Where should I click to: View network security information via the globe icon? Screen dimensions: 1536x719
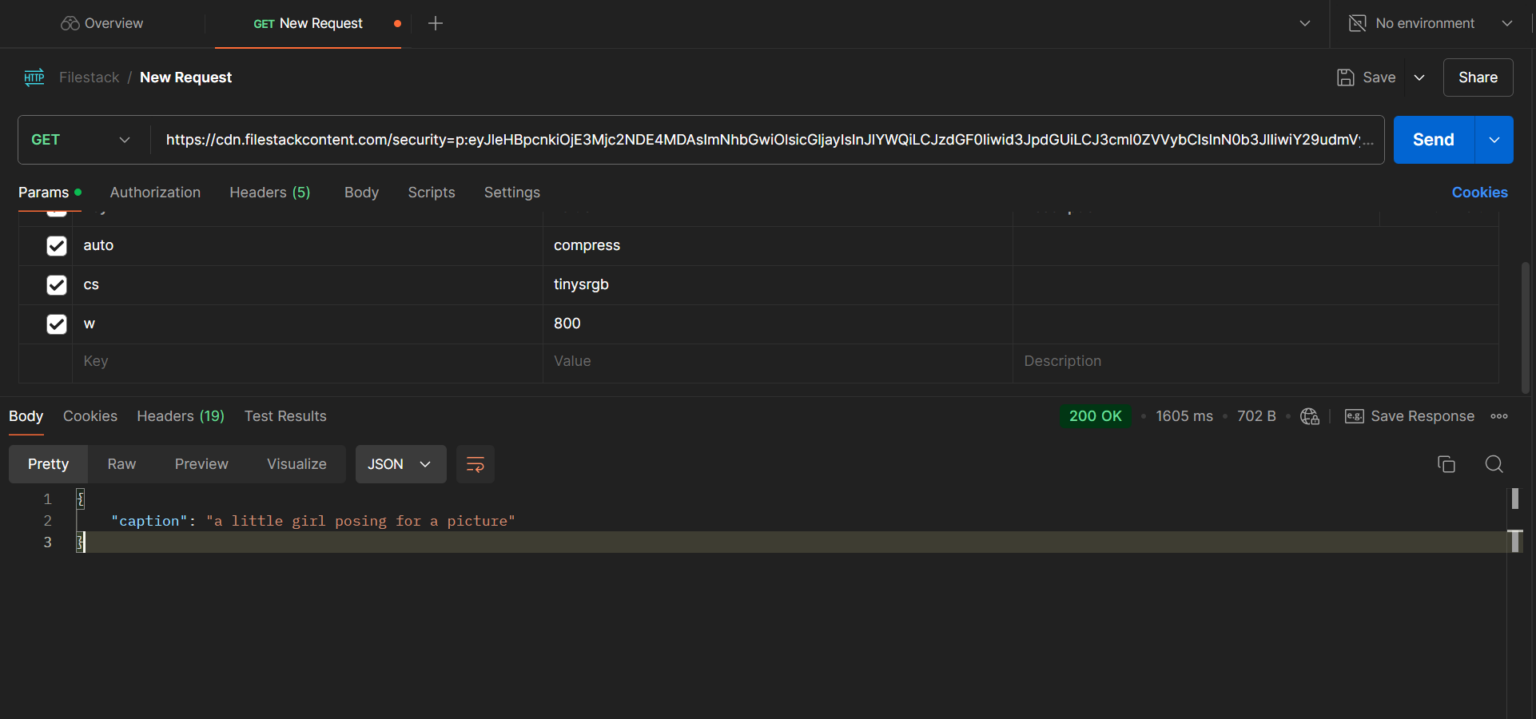1310,416
